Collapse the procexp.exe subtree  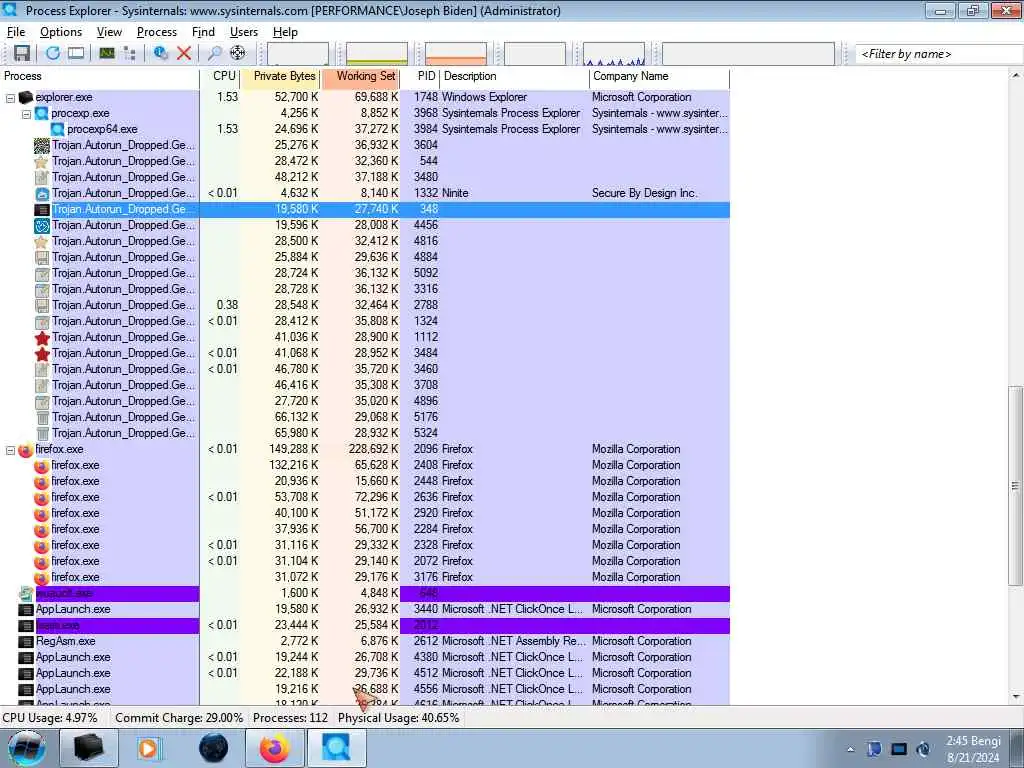pos(26,114)
